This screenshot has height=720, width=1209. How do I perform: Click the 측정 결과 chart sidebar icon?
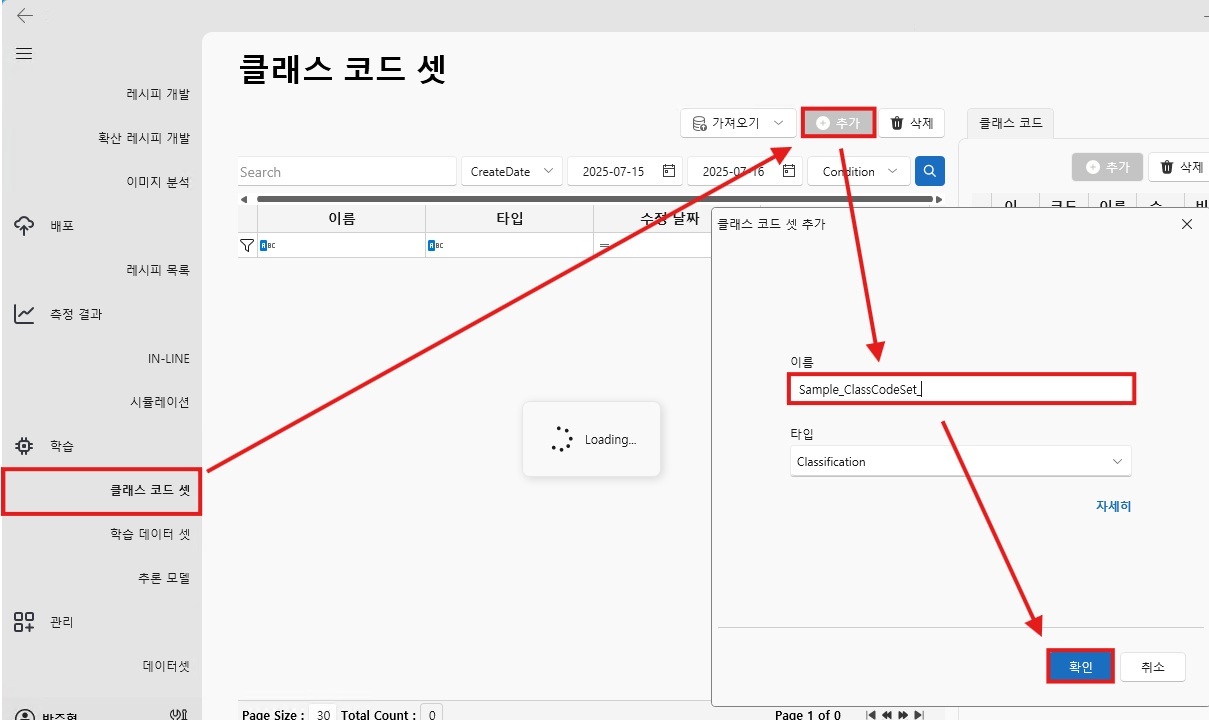(x=24, y=313)
